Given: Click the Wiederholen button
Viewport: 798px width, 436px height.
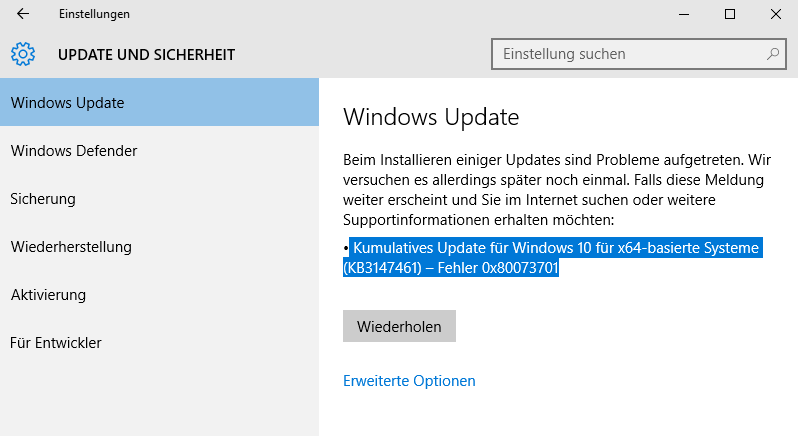Looking at the screenshot, I should [x=399, y=326].
